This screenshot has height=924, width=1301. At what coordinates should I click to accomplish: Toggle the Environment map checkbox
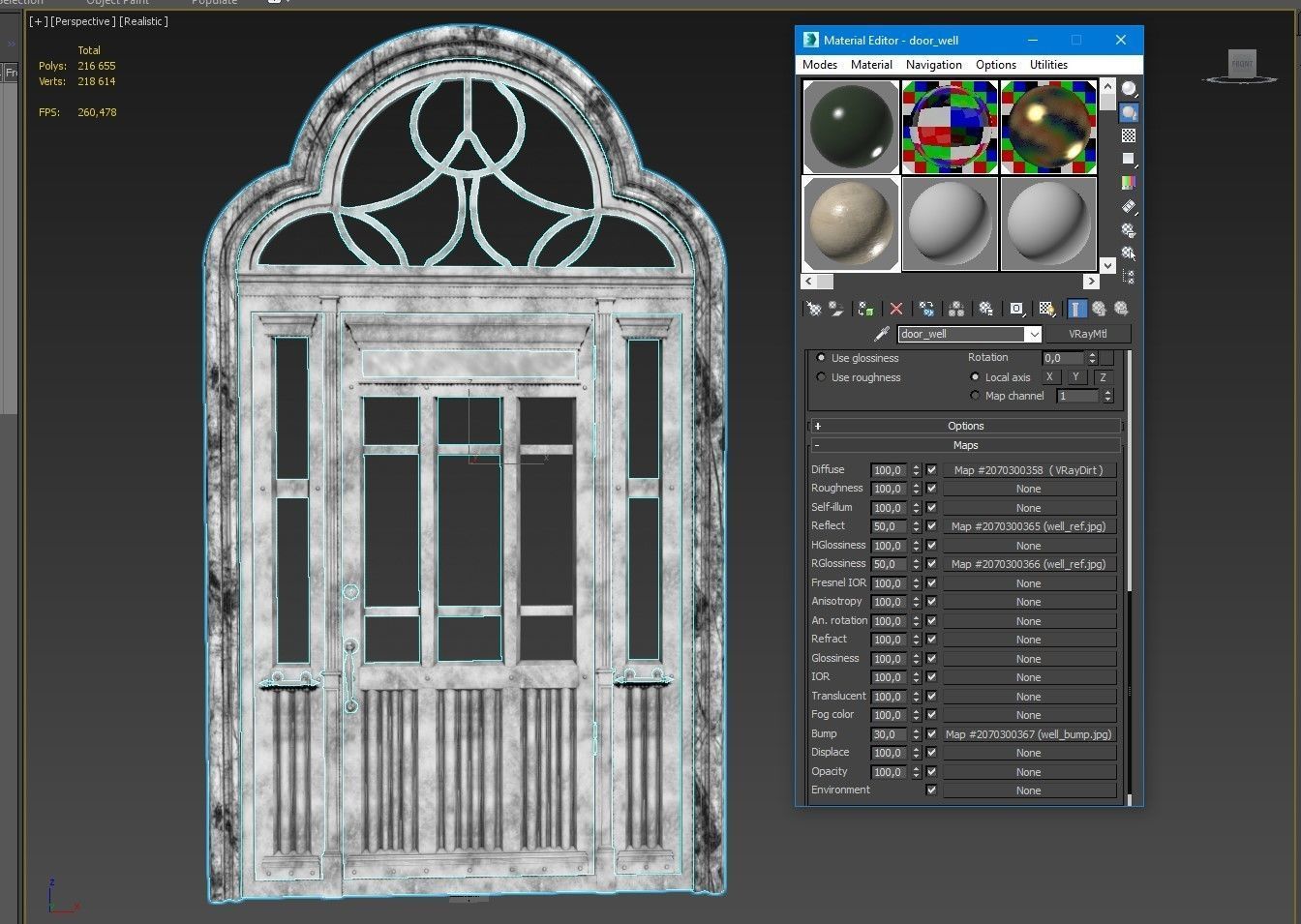point(931,790)
